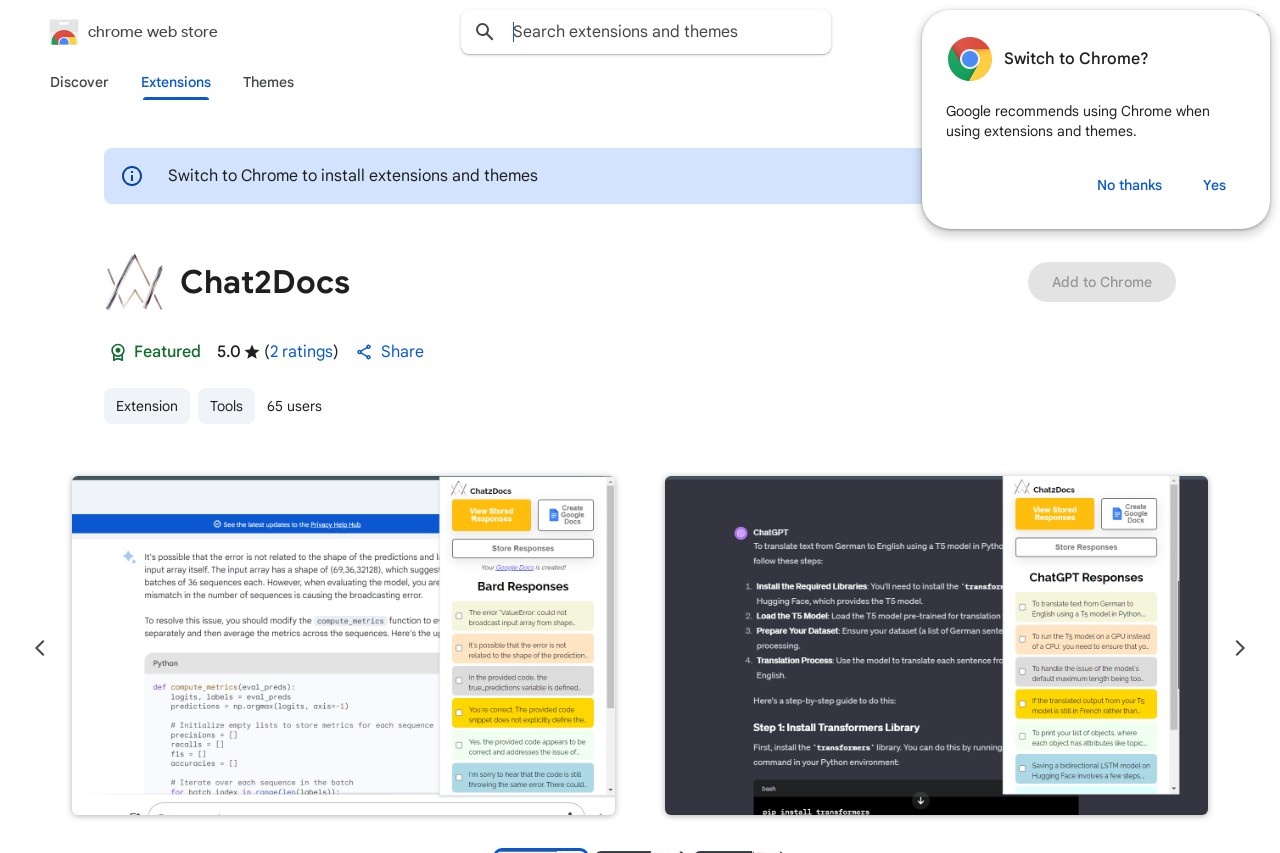Open the Discover tab

79,82
